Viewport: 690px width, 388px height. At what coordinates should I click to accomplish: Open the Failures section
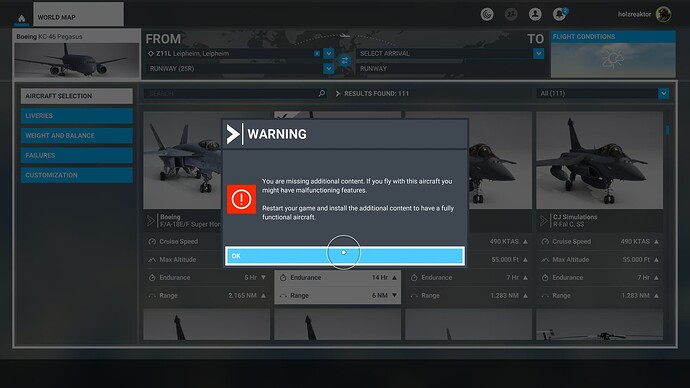point(77,155)
